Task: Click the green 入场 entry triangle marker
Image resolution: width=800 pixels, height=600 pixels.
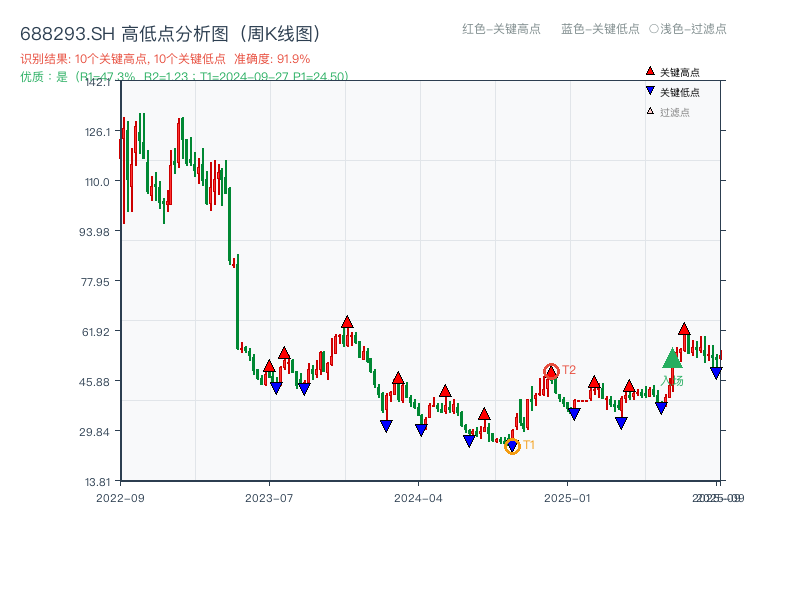Action: click(672, 360)
